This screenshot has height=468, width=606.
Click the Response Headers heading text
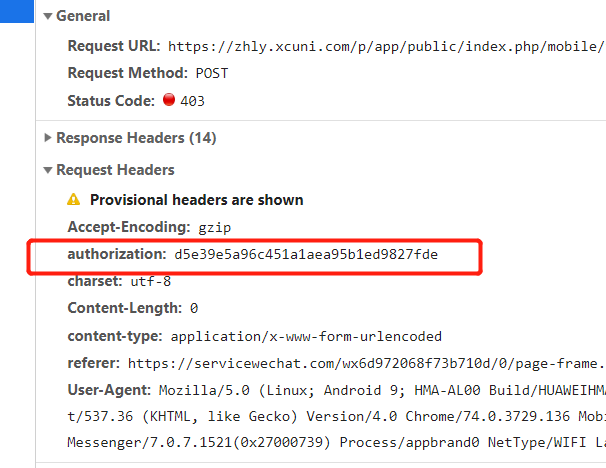[x=136, y=138]
